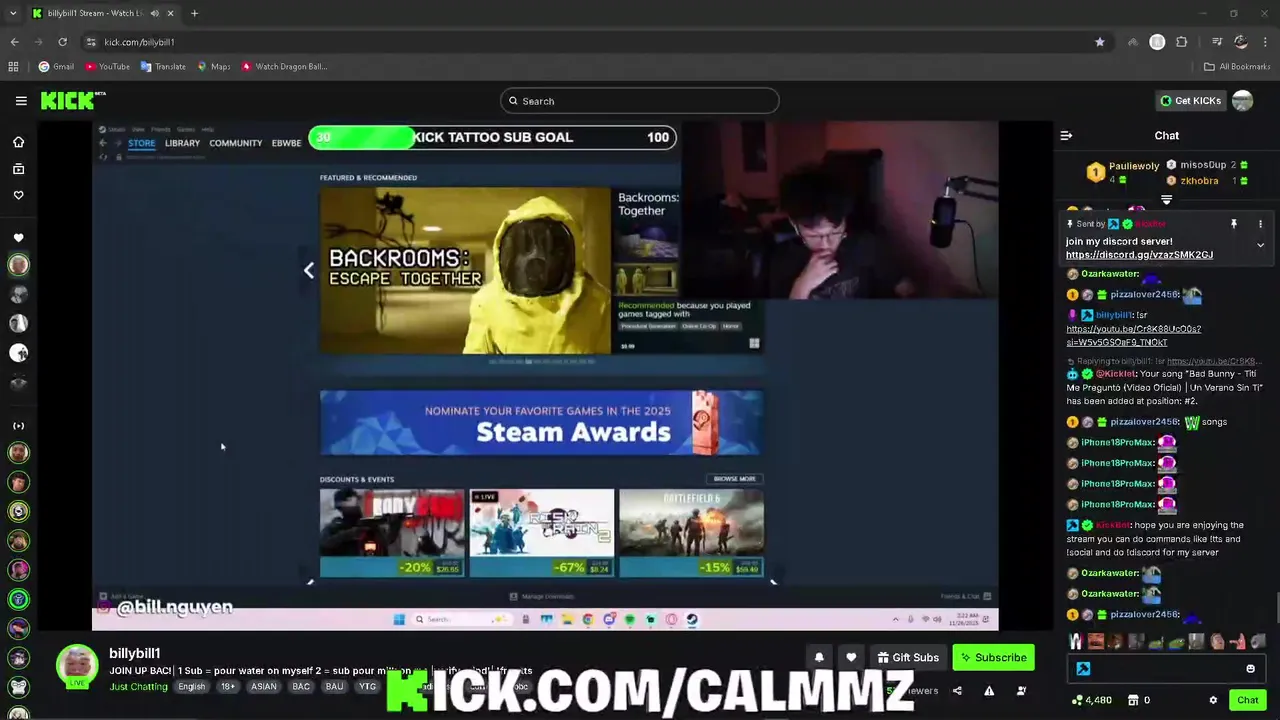Image resolution: width=1280 pixels, height=720 pixels.
Task: Share the stream via share icon
Action: coord(957,691)
